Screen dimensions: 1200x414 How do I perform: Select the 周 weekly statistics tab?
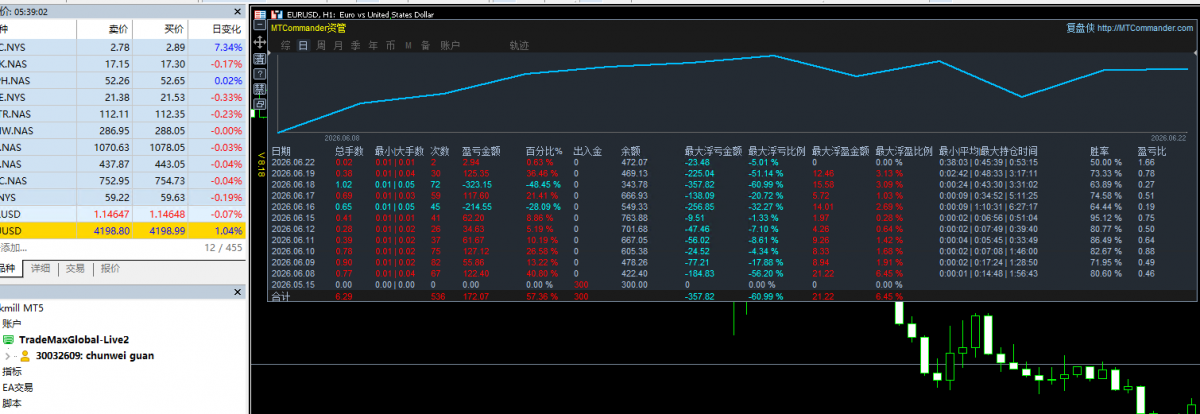click(x=321, y=46)
